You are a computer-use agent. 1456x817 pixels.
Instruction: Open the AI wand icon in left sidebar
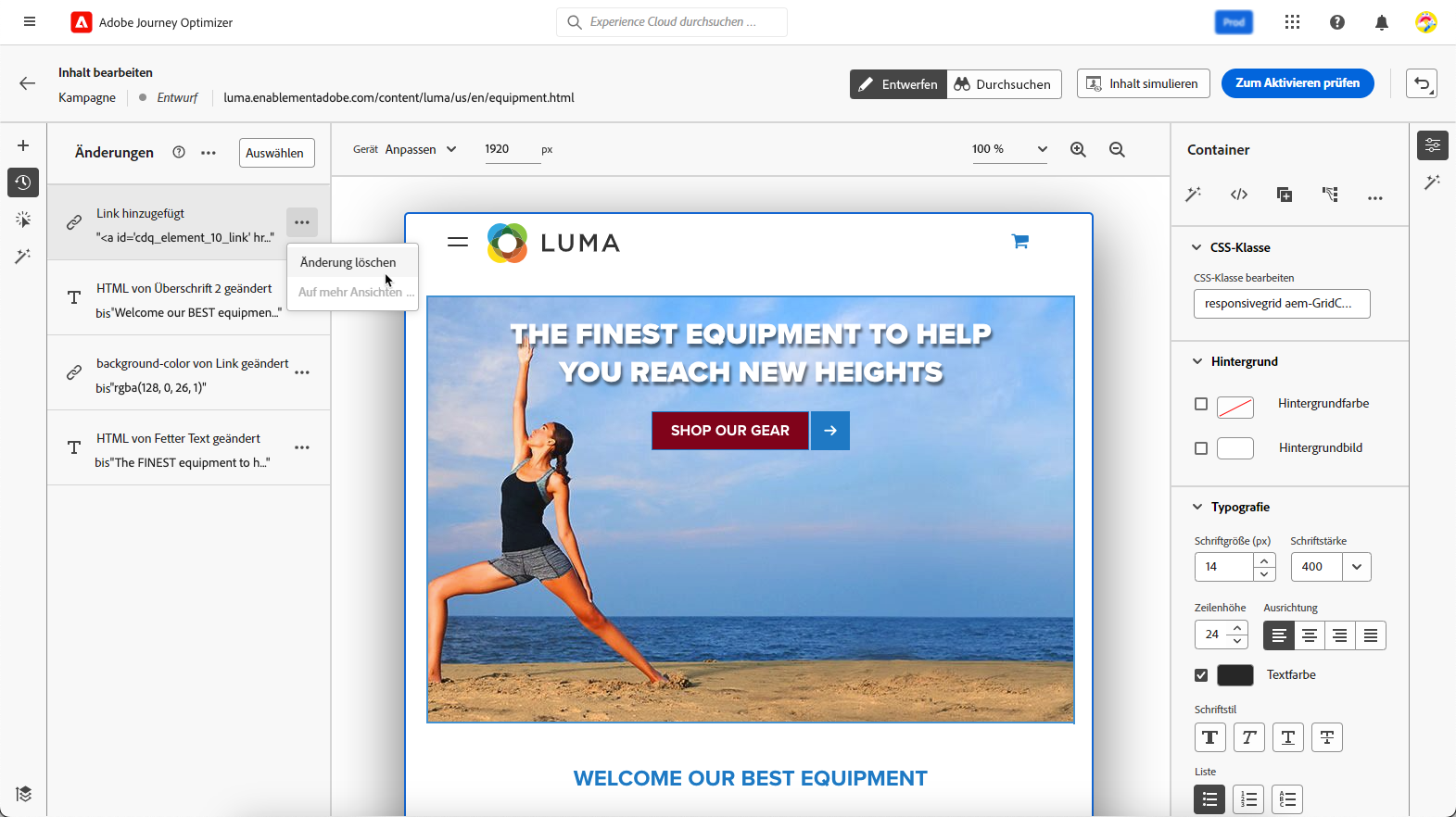(x=23, y=256)
